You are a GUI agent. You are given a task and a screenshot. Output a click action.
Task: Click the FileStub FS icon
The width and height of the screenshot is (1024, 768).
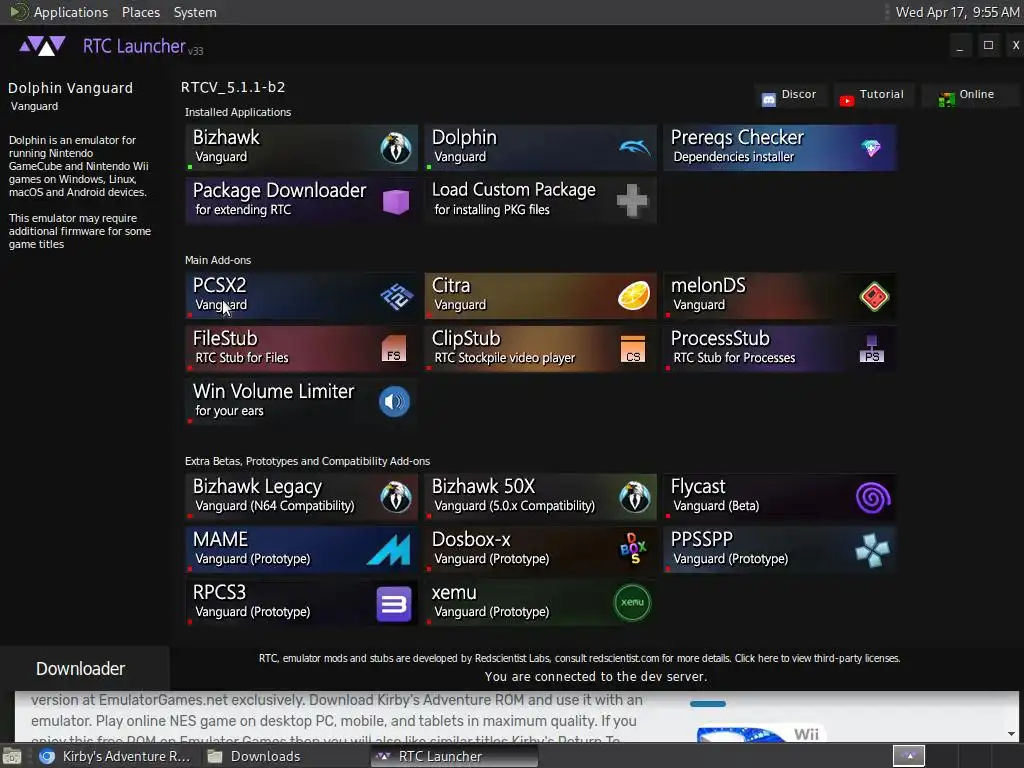[394, 349]
